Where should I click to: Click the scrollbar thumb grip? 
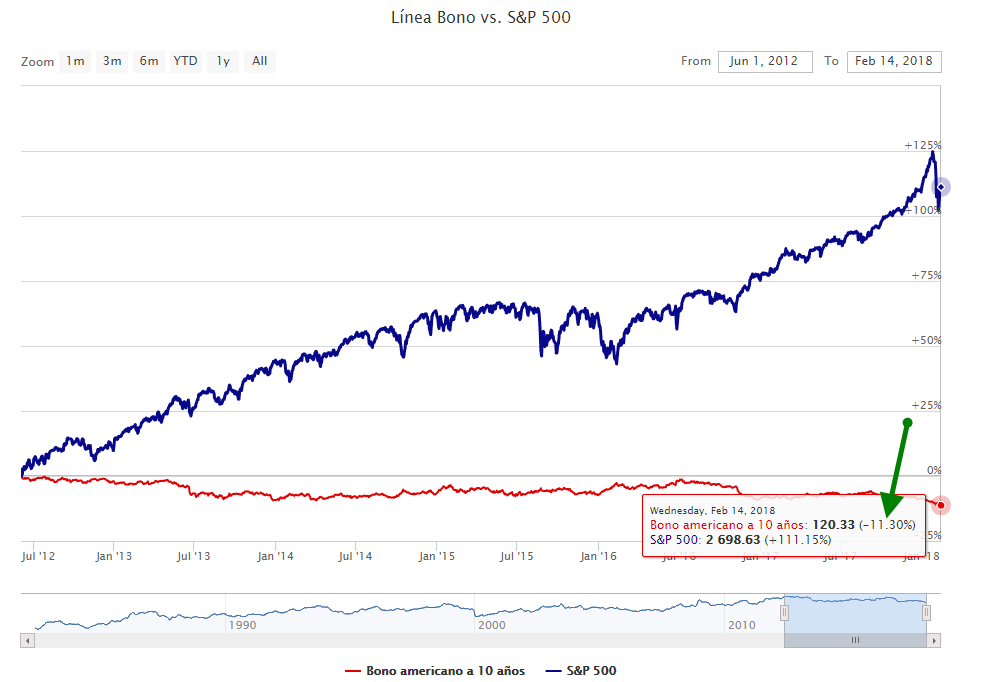point(855,640)
